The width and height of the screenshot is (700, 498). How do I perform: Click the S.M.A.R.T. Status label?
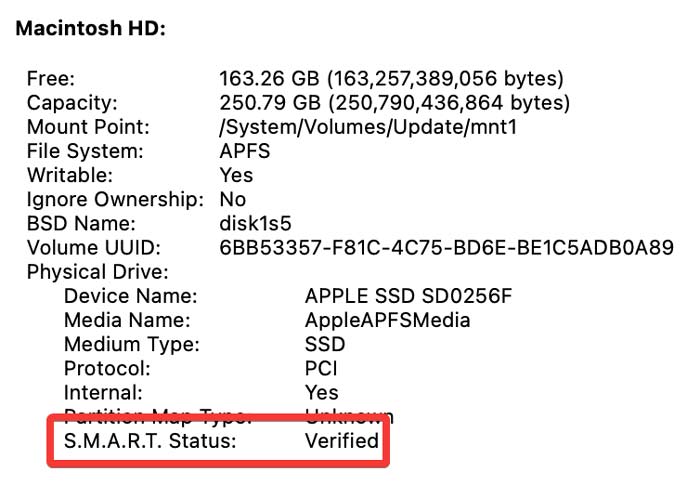(150, 440)
